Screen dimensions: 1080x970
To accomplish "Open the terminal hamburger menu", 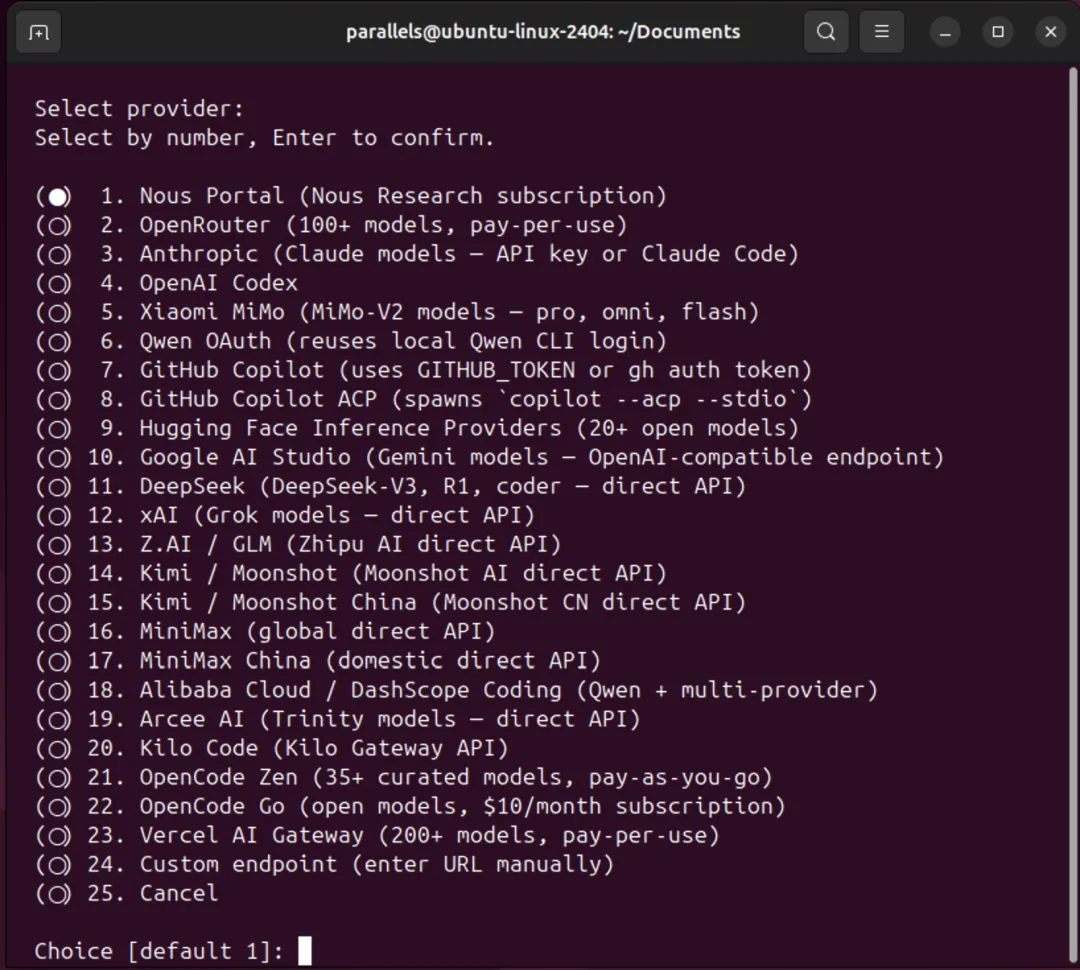I will click(881, 32).
